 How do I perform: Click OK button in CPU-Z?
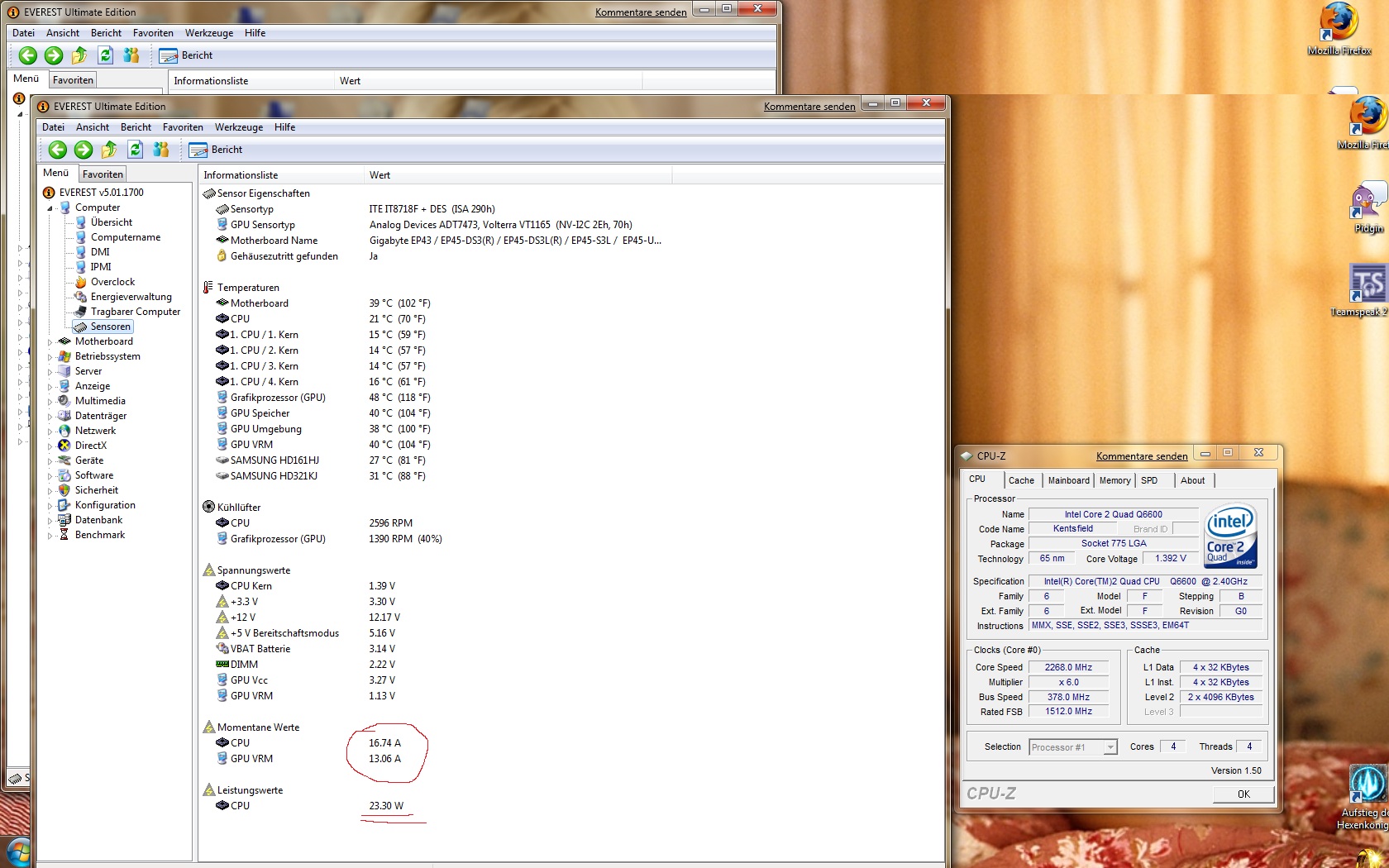click(1243, 794)
